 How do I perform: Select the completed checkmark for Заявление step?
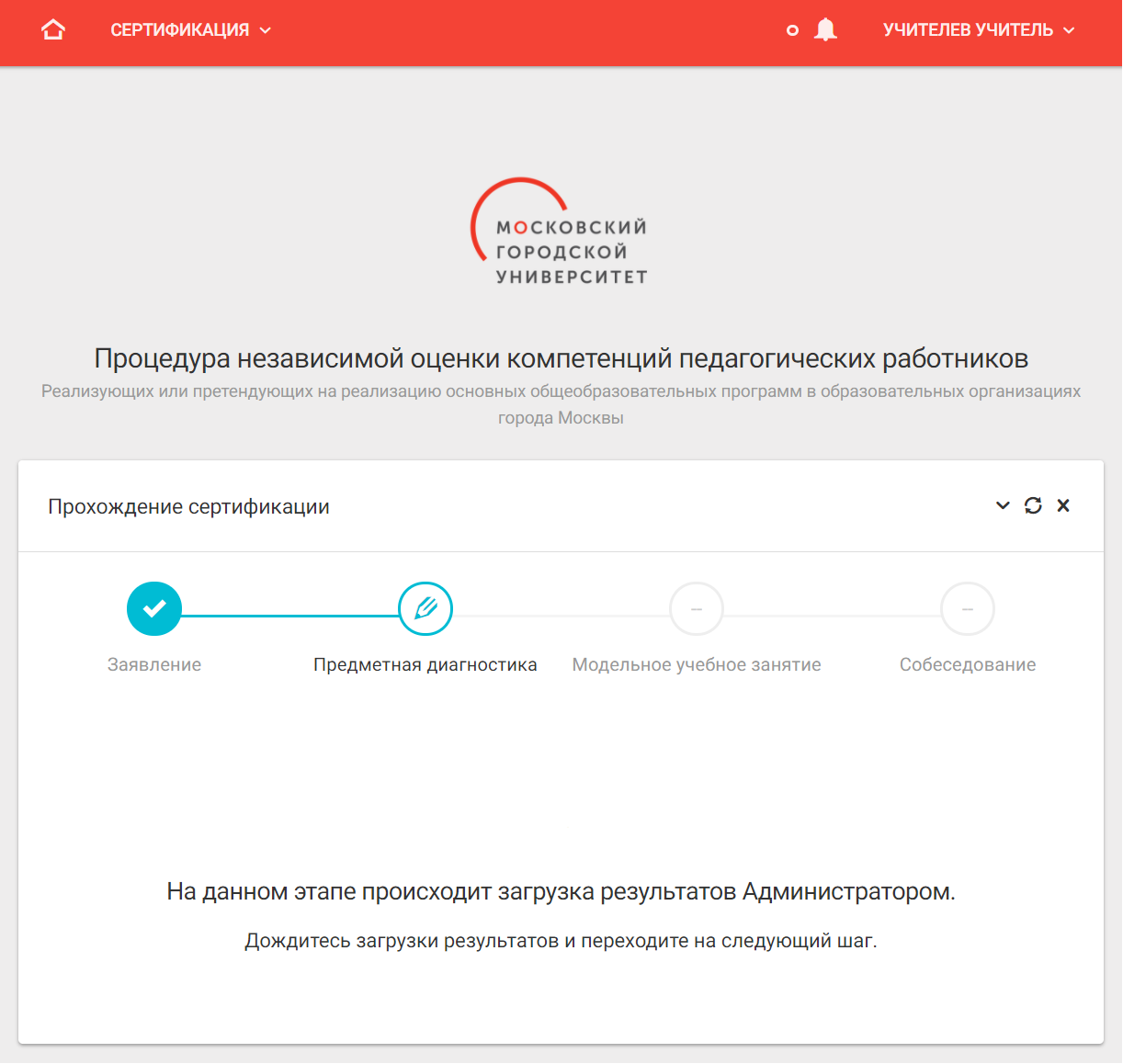coord(154,608)
